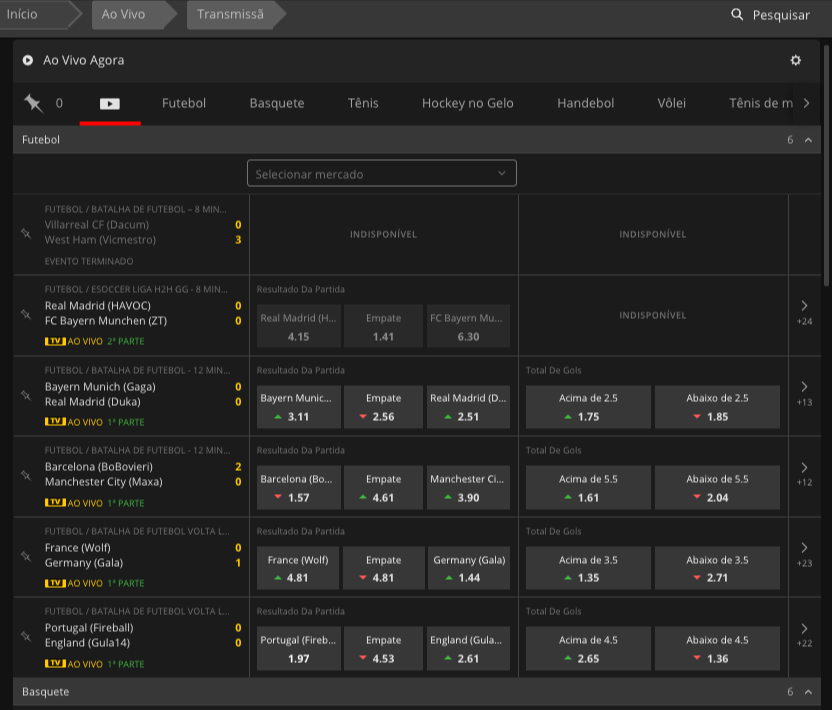Select Empate odds 4.61 for Barcelona match
Image resolution: width=832 pixels, height=710 pixels.
[383, 488]
